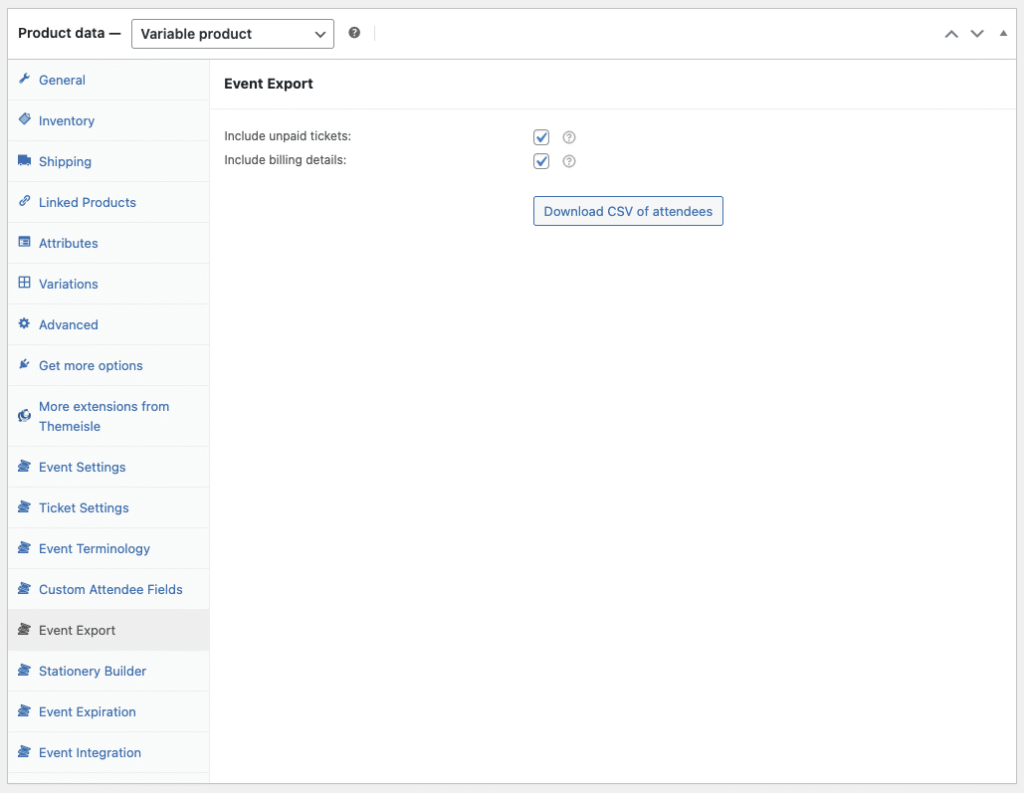
Task: Click the grid icon beside Variations
Action: coord(24,283)
